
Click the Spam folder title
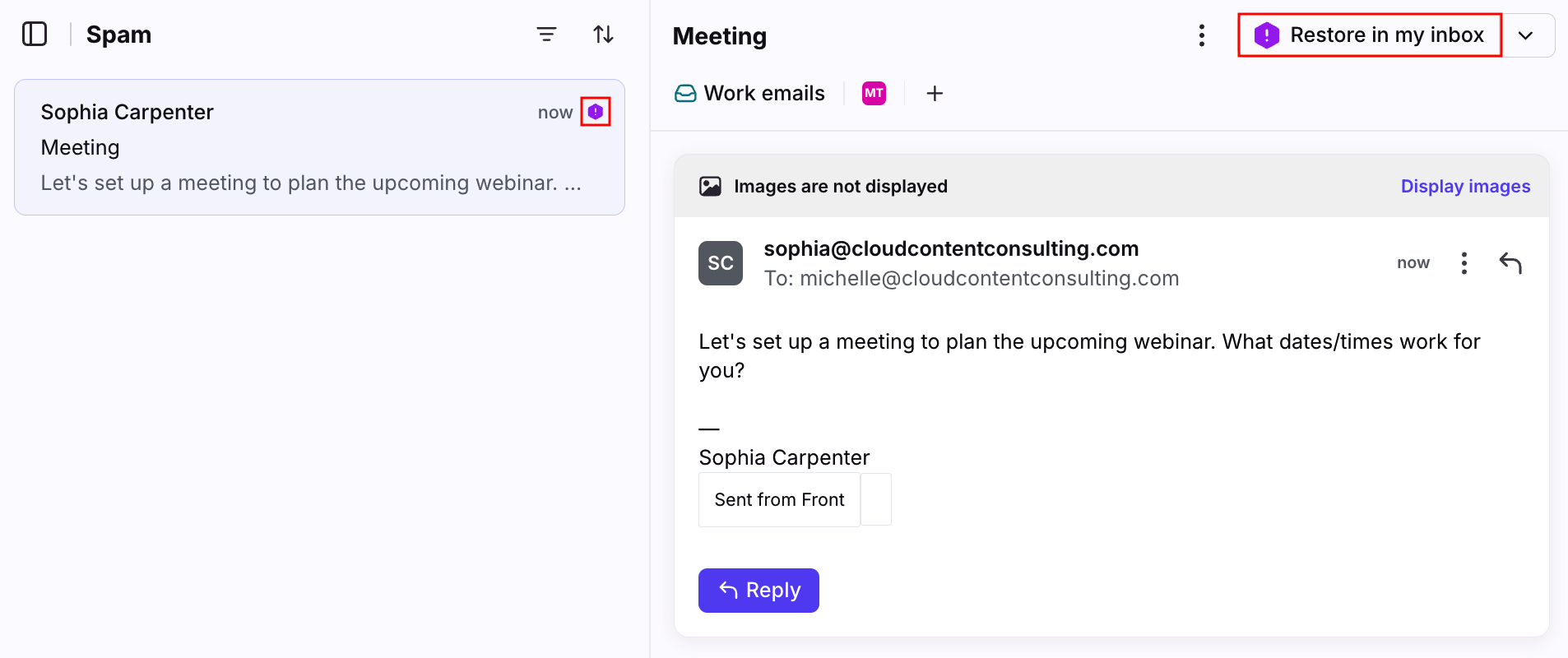pos(119,35)
